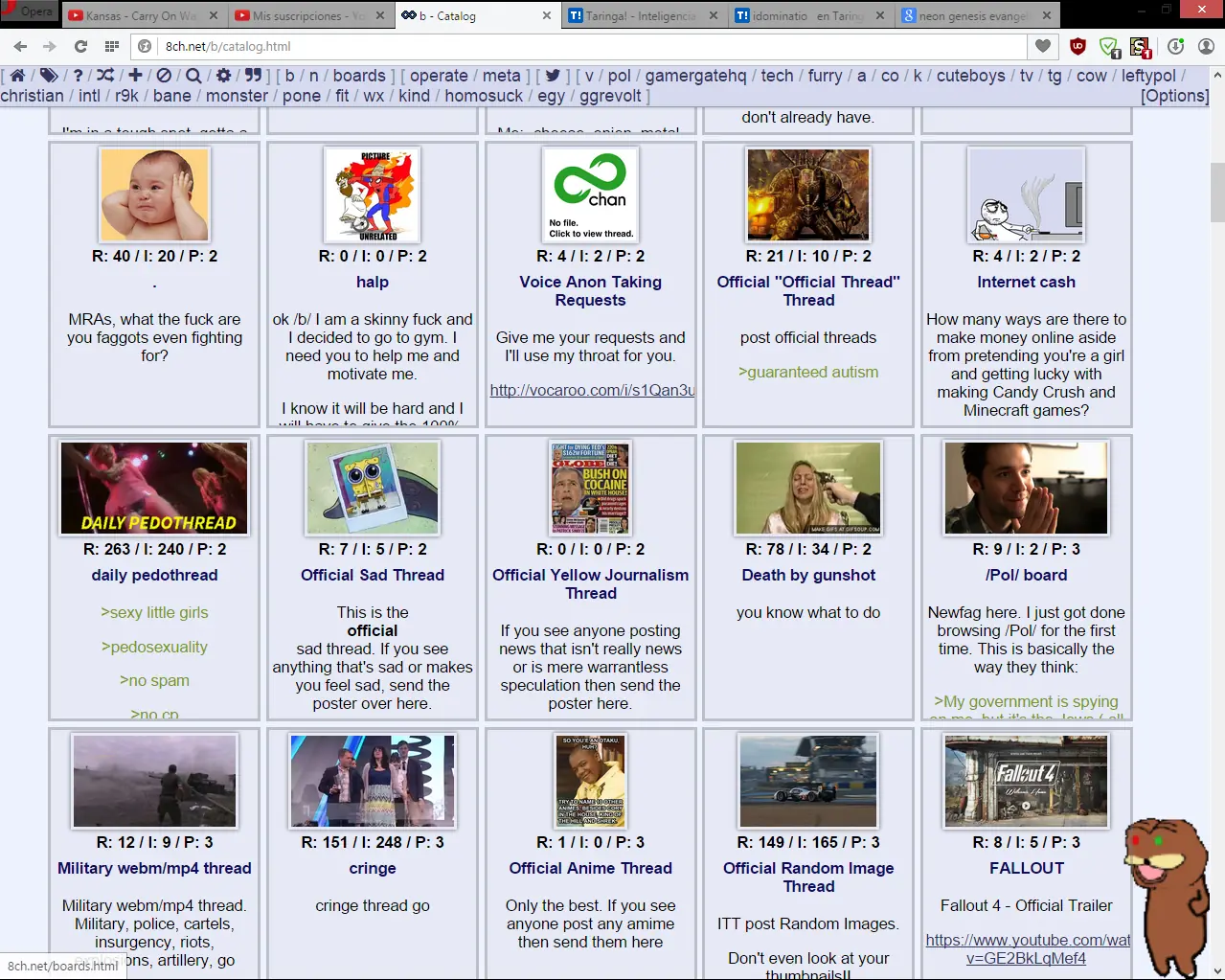Open the SpongeBob Official Sad Thread thumbnail
Image resolution: width=1225 pixels, height=980 pixels.
click(x=373, y=488)
